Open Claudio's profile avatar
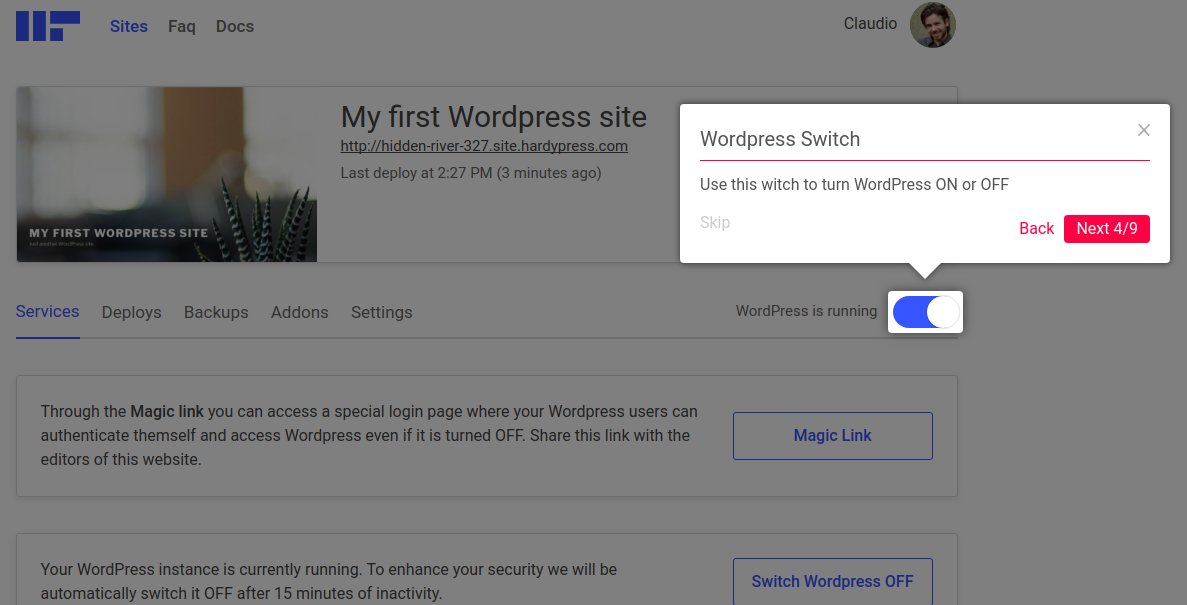Viewport: 1187px width, 605px height. 932,25
